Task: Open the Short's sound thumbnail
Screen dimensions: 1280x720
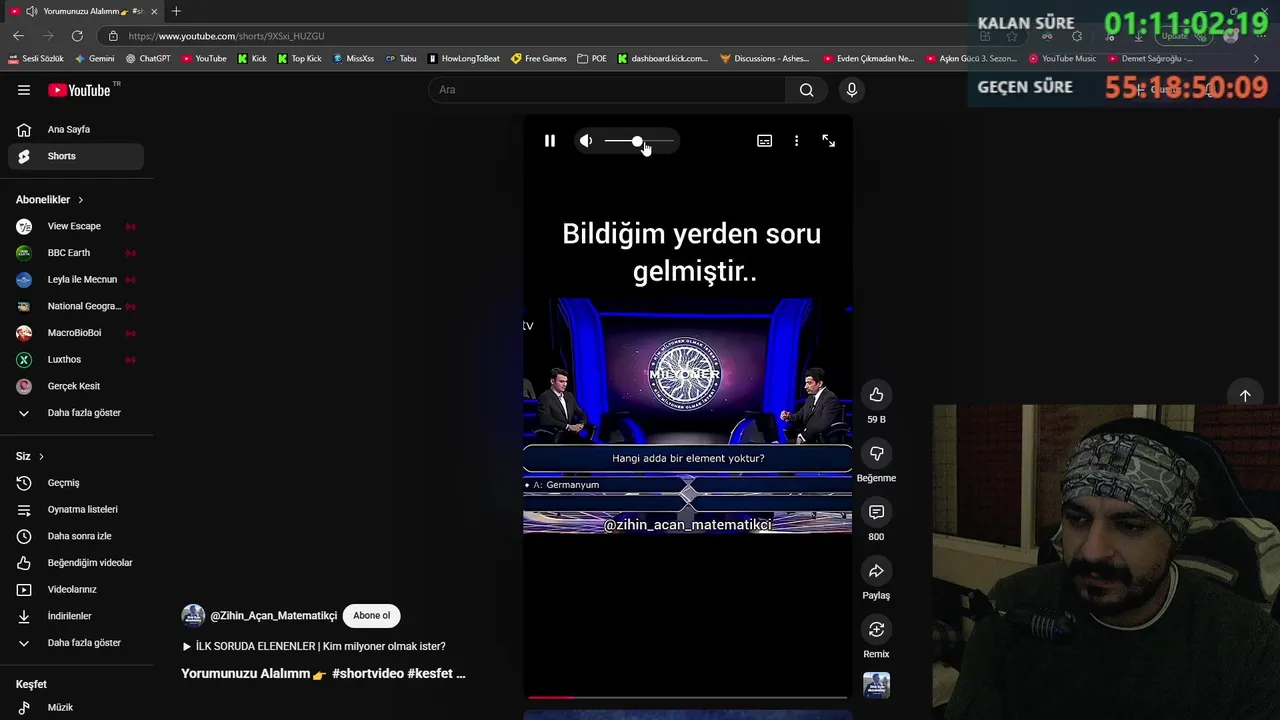Action: coord(876,685)
